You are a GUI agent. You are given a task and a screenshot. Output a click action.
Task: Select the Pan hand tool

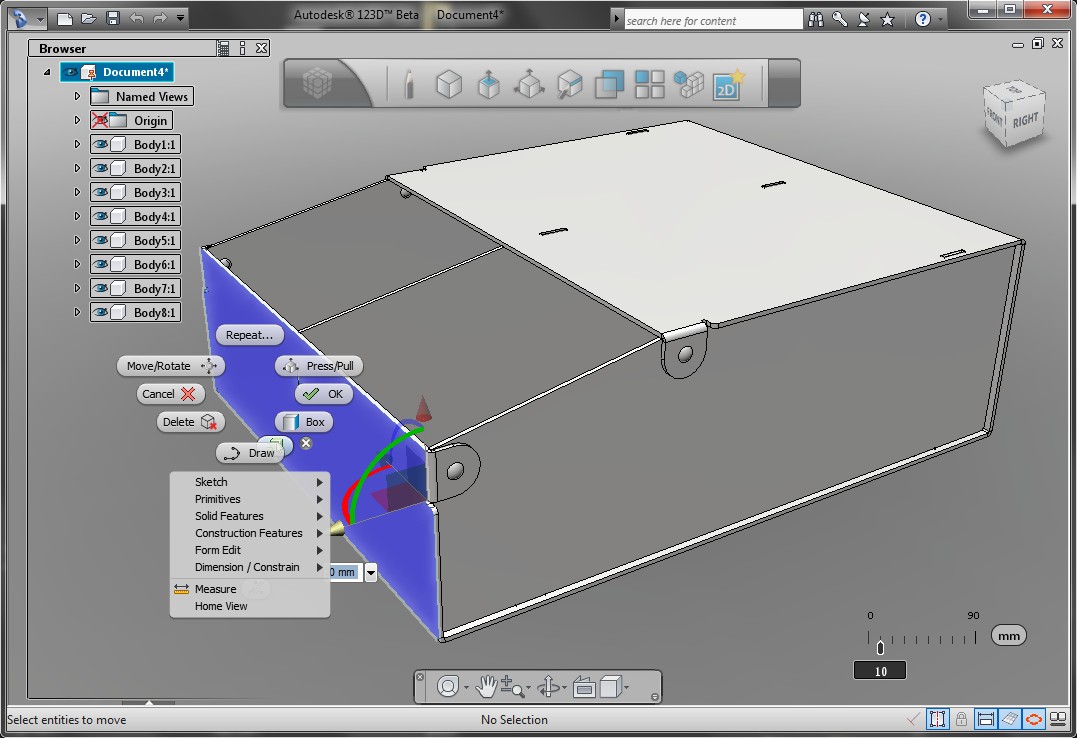pyautogui.click(x=486, y=686)
